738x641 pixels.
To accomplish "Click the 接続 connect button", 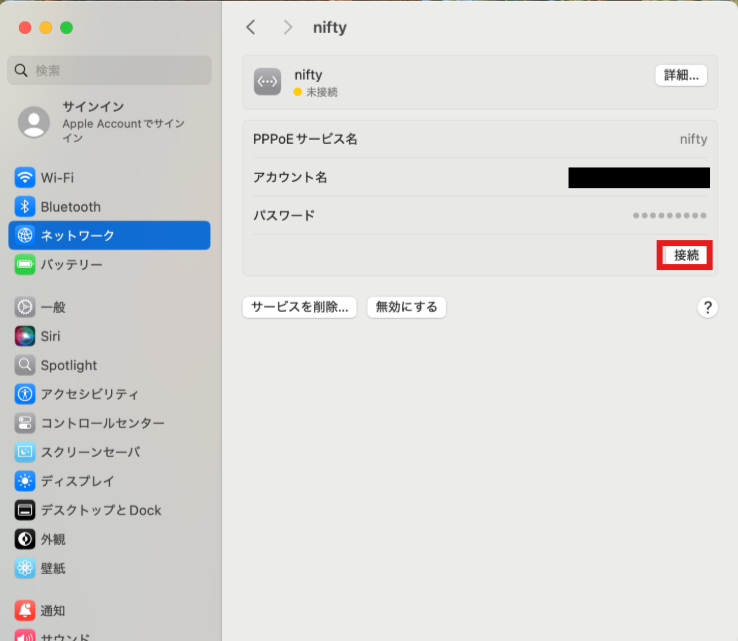I will point(685,255).
